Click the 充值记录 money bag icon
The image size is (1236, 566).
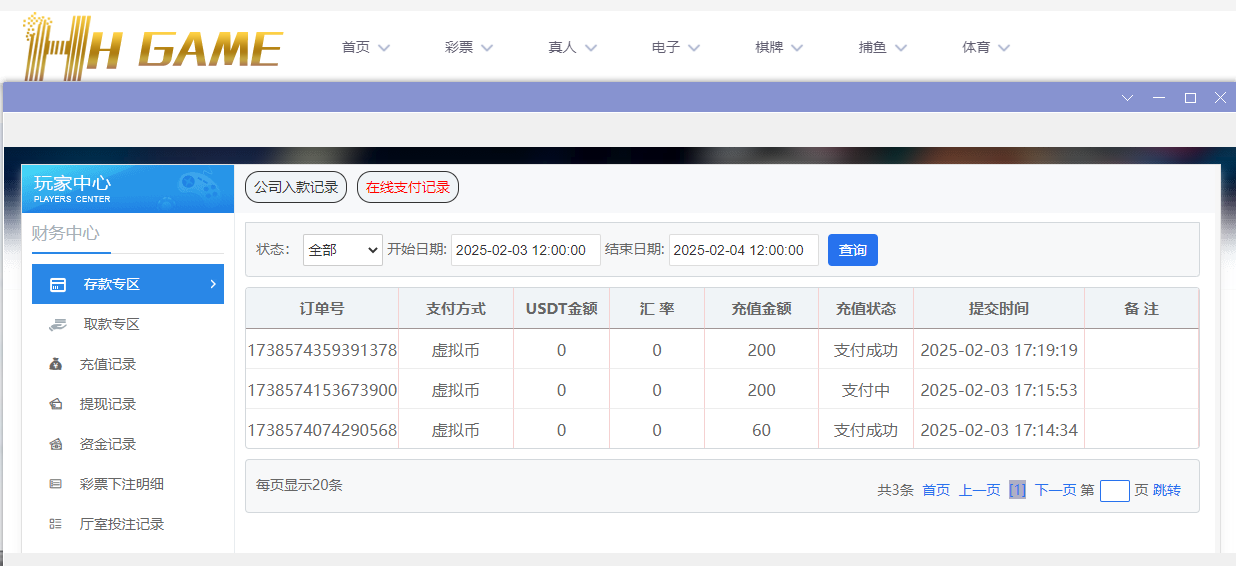point(56,364)
